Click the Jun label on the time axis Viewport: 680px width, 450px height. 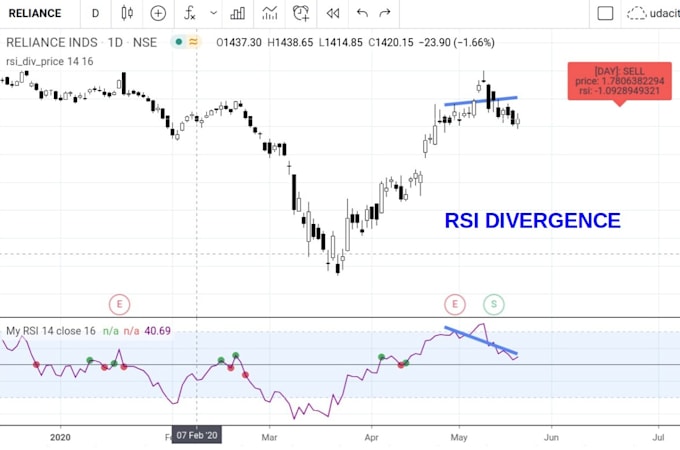point(551,437)
